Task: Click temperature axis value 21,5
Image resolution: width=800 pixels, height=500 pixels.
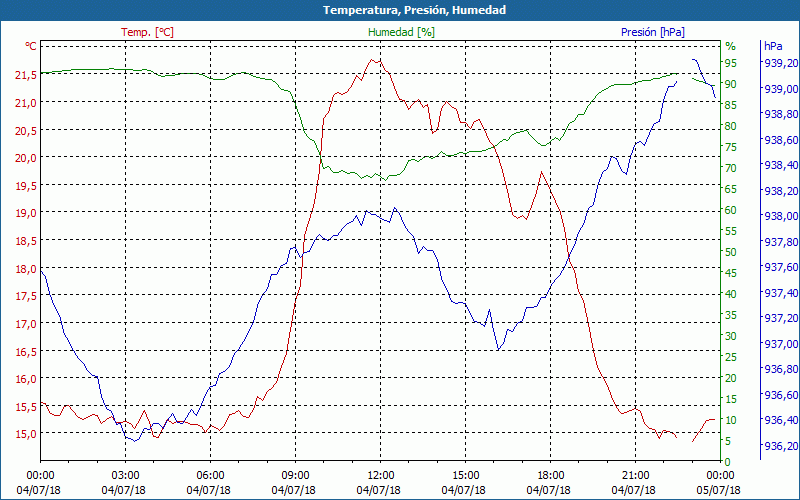Action: (x=26, y=75)
